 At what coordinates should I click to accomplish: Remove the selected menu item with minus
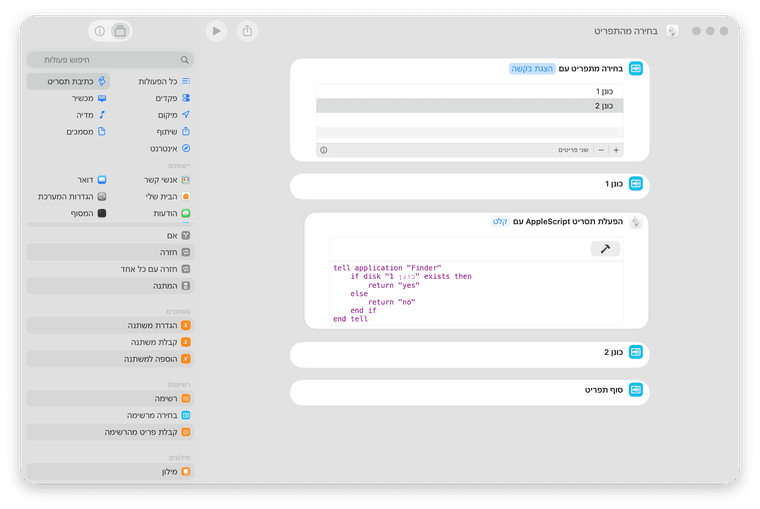point(600,150)
